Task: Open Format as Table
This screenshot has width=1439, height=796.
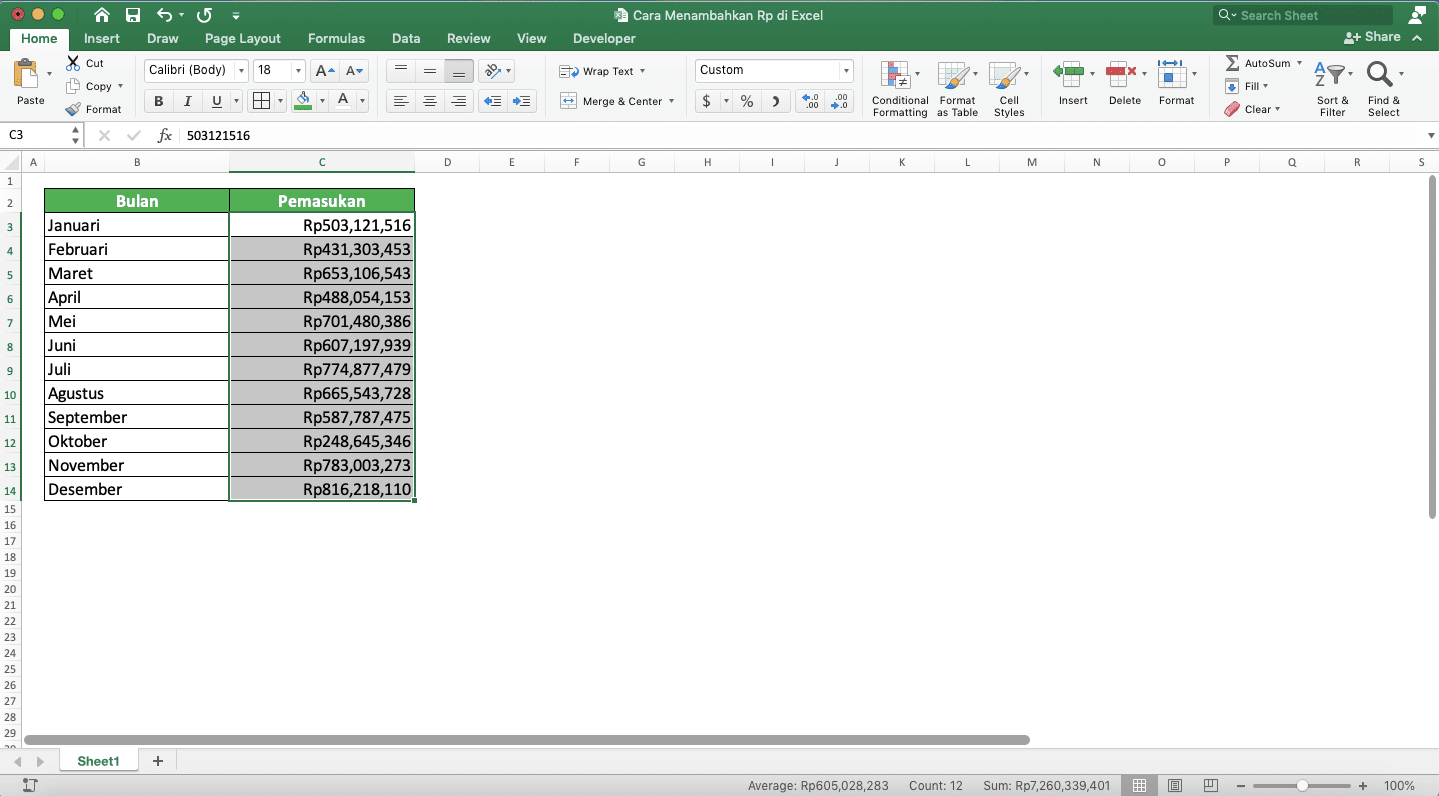Action: click(x=957, y=88)
